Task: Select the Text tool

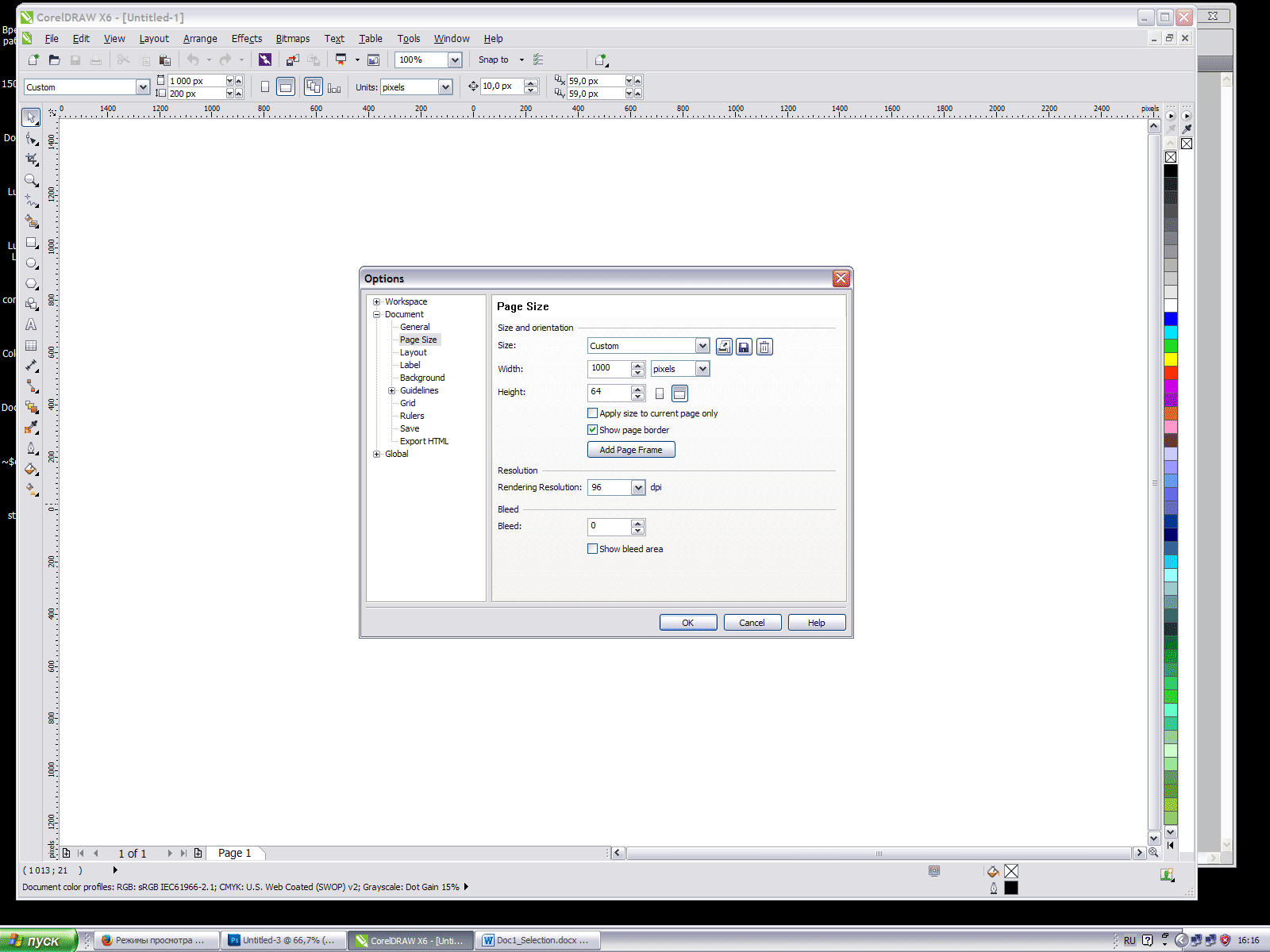Action: [x=31, y=324]
